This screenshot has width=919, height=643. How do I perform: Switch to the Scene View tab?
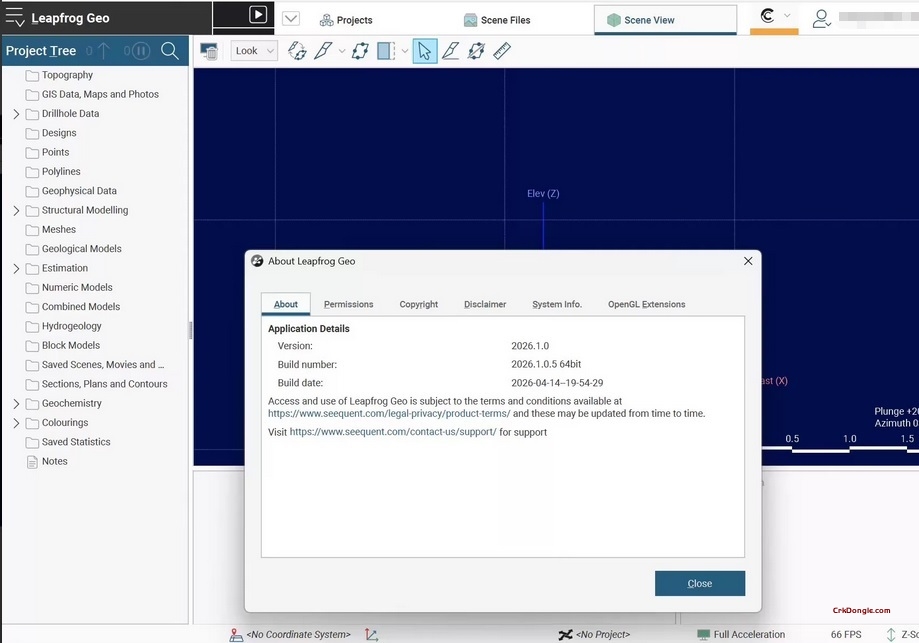[665, 20]
